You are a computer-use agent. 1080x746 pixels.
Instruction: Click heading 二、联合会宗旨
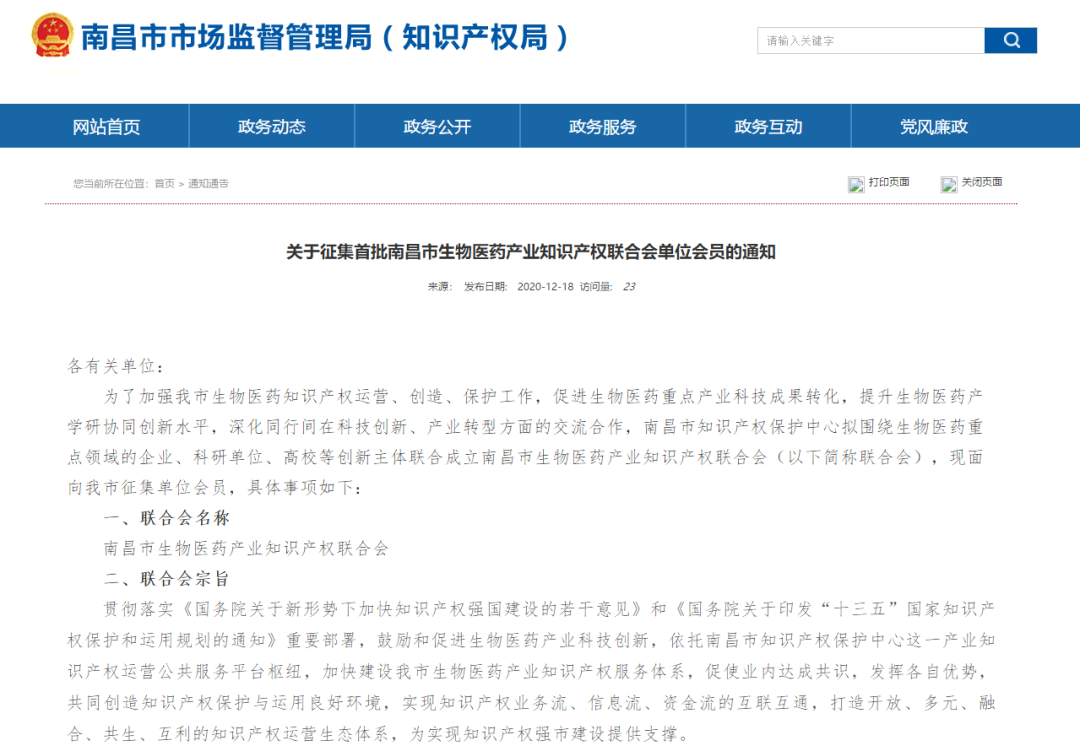pyautogui.click(x=167, y=579)
